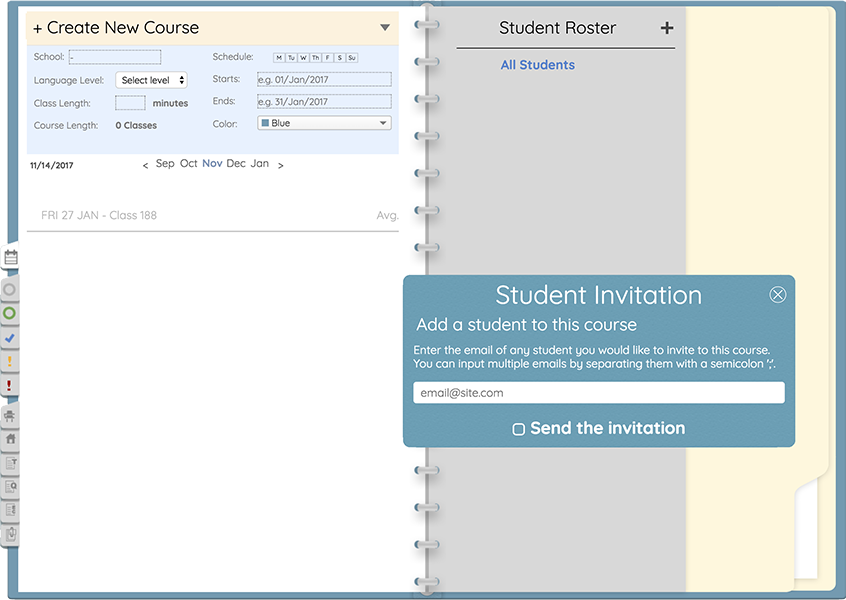The image size is (846, 600).
Task: Open the home icon sidebar tab
Action: [10, 439]
